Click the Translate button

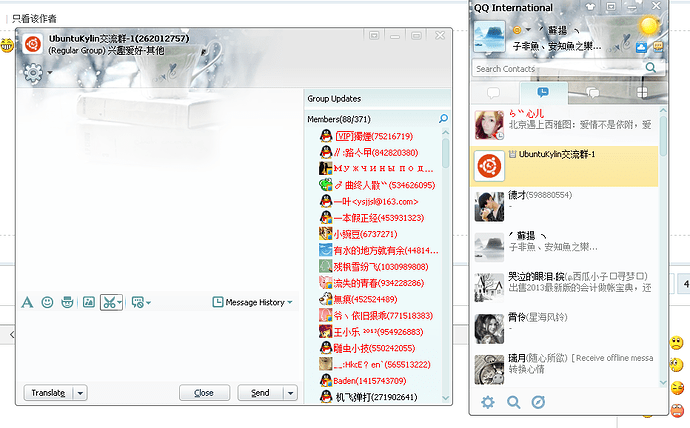tap(48, 393)
